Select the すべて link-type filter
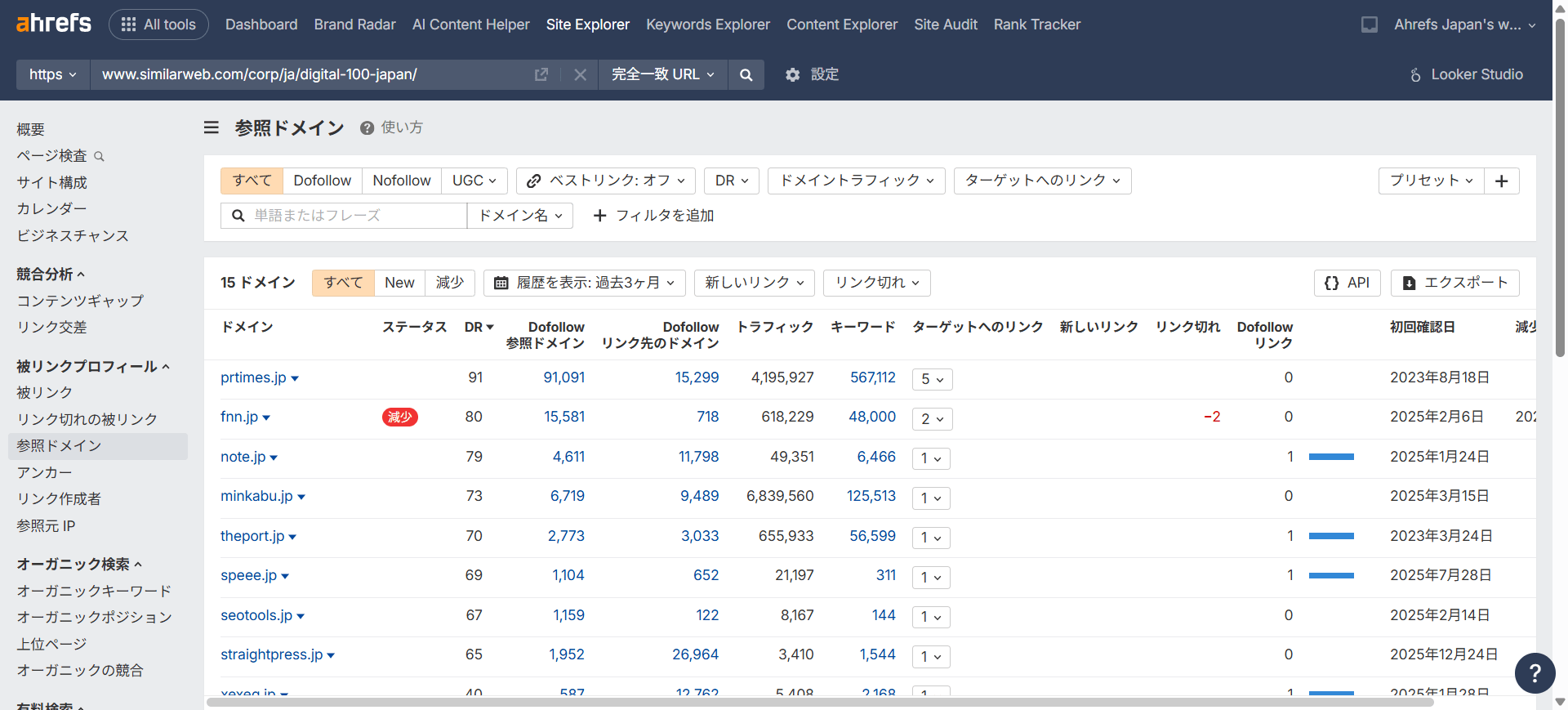Image resolution: width=1568 pixels, height=710 pixels. click(x=252, y=181)
